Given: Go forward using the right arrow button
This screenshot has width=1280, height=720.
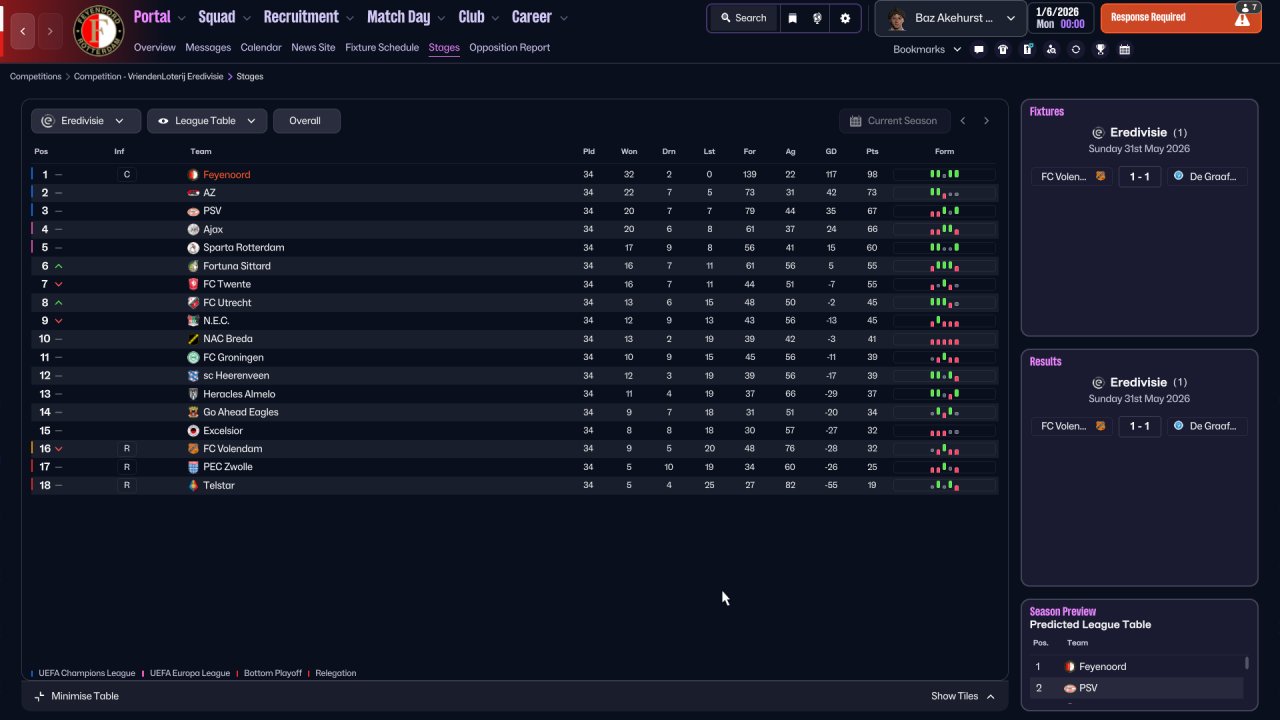Looking at the screenshot, I should [x=50, y=31].
